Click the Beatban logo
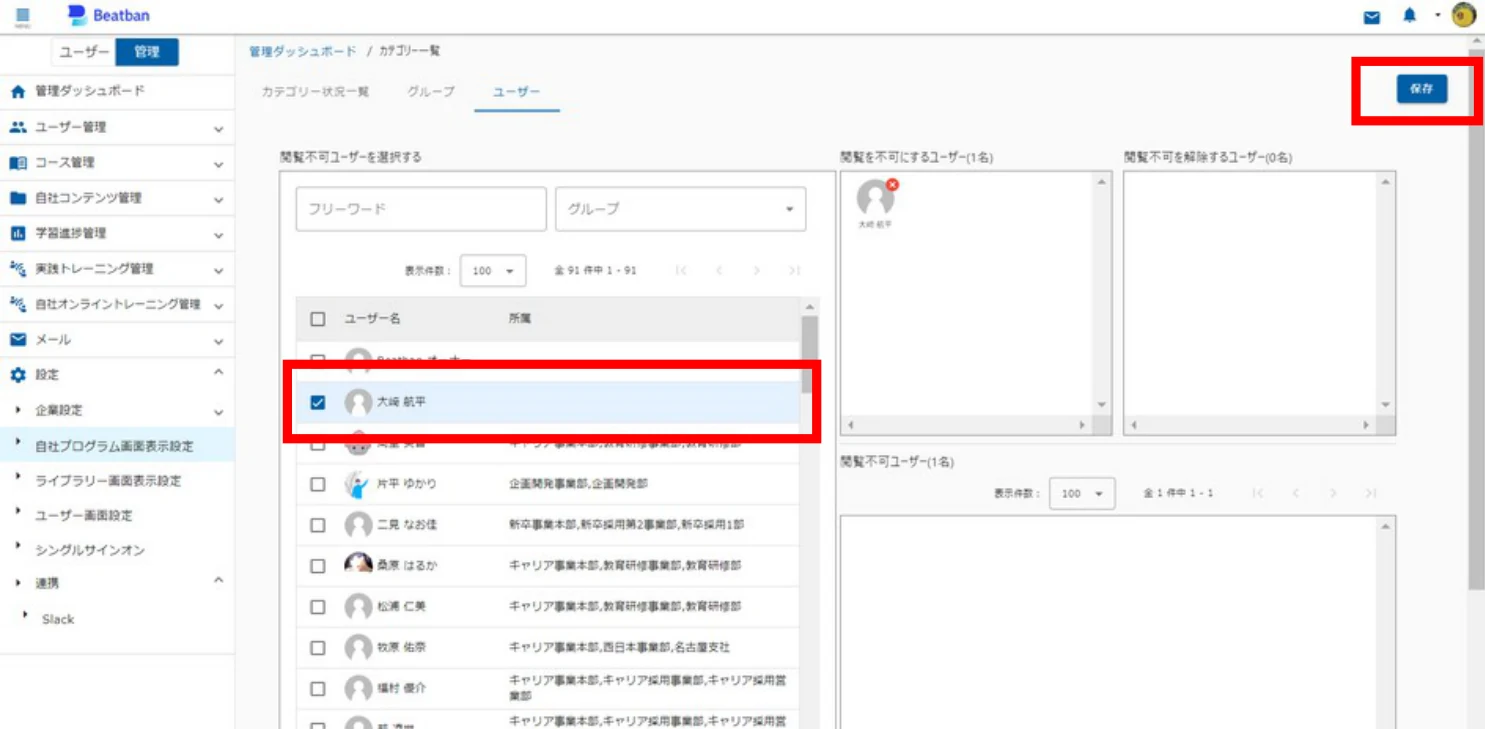 (107, 16)
